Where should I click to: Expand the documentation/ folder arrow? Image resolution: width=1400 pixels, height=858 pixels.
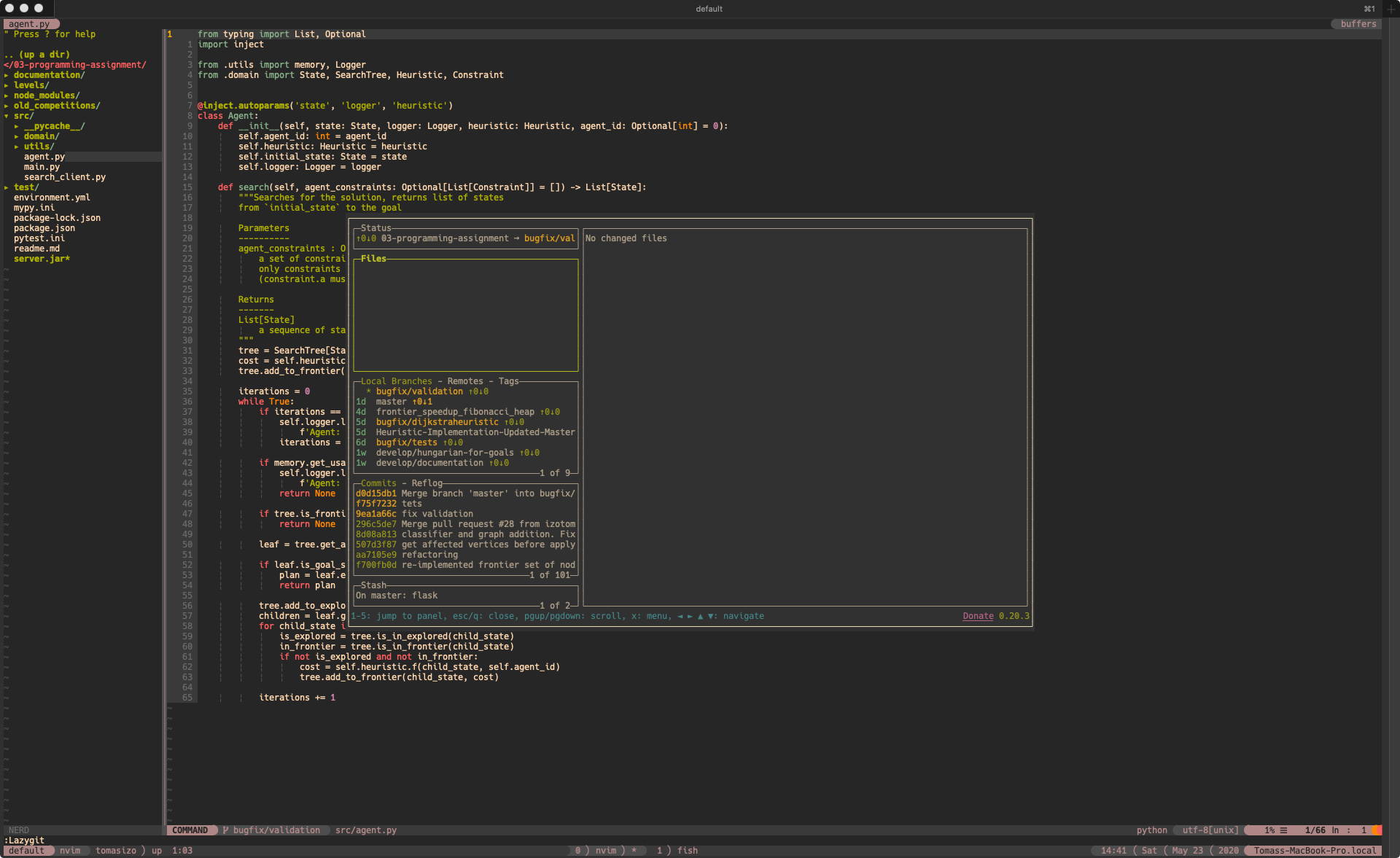pyautogui.click(x=7, y=75)
